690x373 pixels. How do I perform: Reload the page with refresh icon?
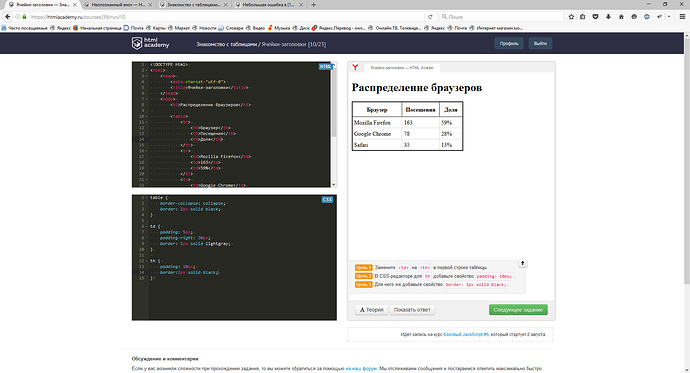(x=430, y=17)
